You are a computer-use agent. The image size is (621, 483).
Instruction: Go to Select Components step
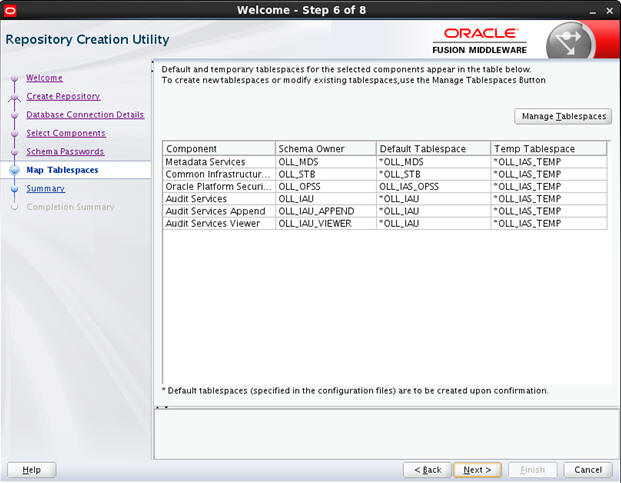66,133
